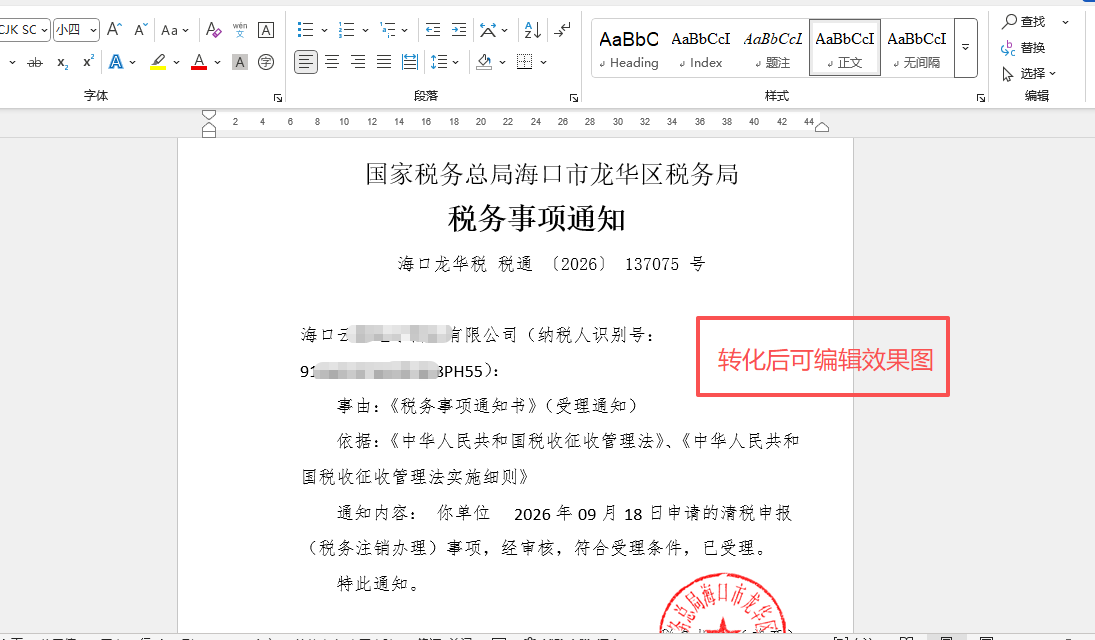Click the heading 国家税务总局海口市龙华区税务局
This screenshot has height=640, width=1095.
click(552, 175)
